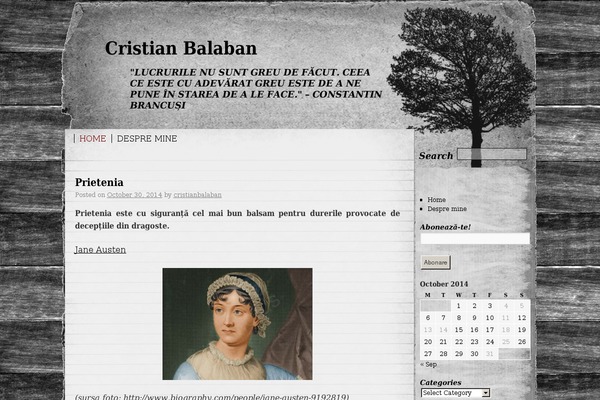600x400 pixels.
Task: Click the October 2014 calendar caption
Action: (444, 284)
